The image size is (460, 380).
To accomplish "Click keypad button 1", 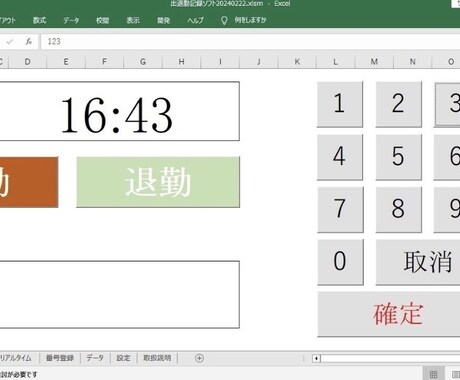I will pos(340,104).
